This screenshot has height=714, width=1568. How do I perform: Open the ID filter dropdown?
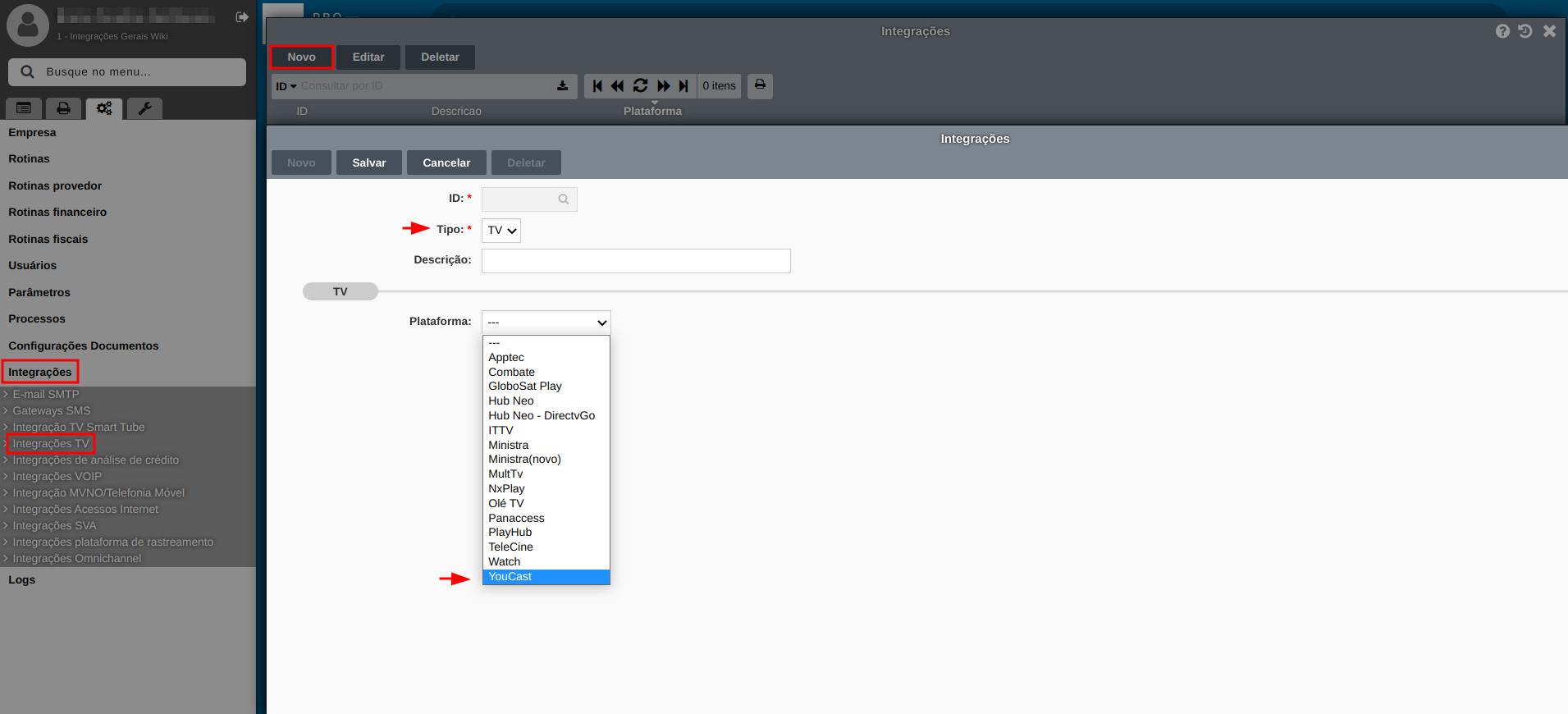click(x=286, y=86)
